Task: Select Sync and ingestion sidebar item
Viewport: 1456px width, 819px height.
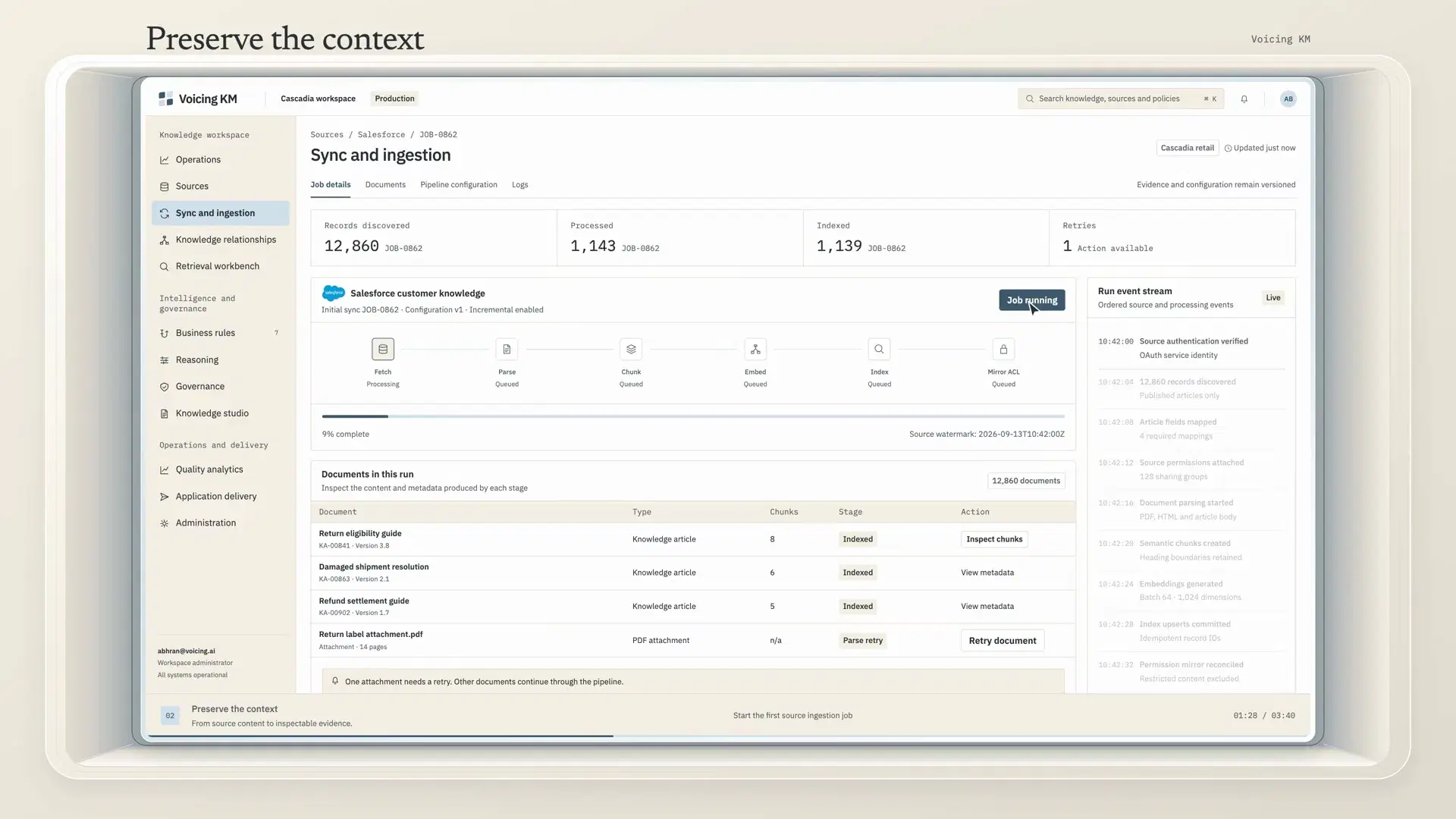Action: pos(220,213)
